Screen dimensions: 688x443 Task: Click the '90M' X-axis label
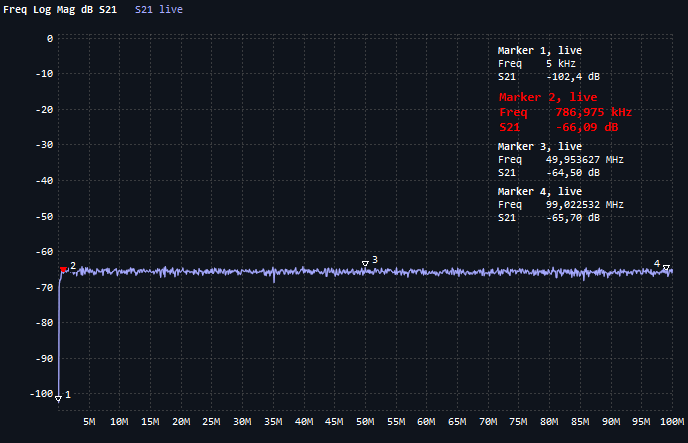click(611, 422)
